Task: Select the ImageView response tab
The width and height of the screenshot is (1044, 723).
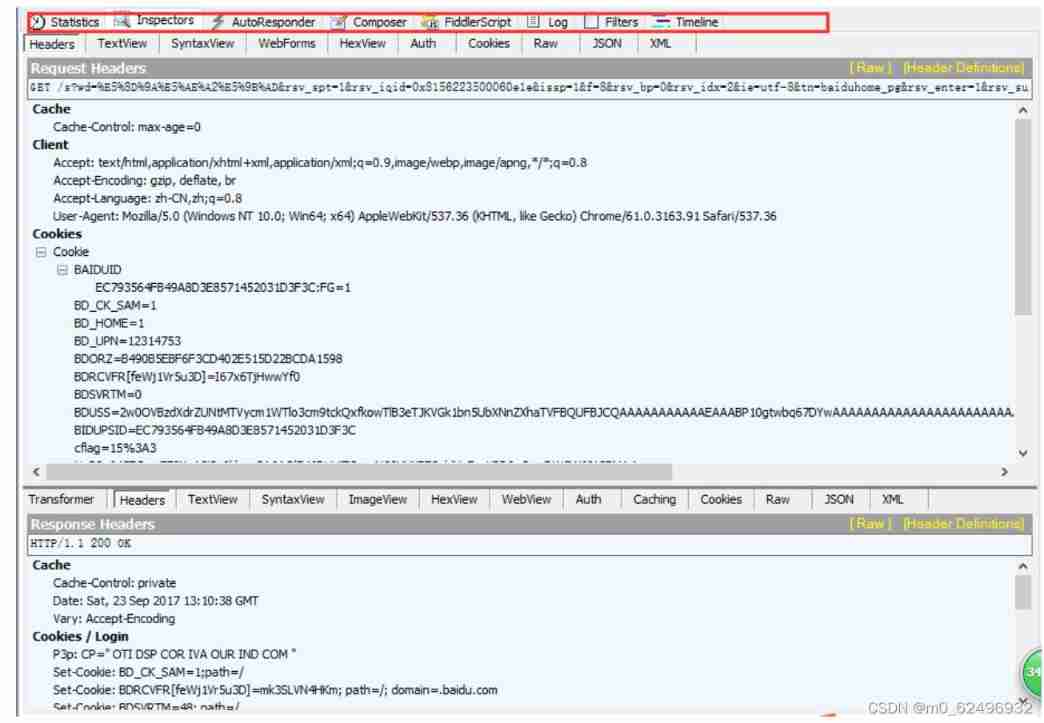Action: (x=378, y=499)
